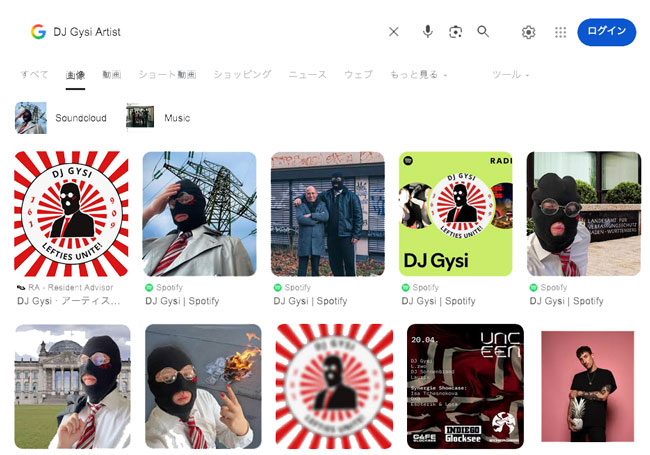Open the masked man at Reichstag image
Image resolution: width=650 pixels, height=455 pixels.
pos(73,386)
